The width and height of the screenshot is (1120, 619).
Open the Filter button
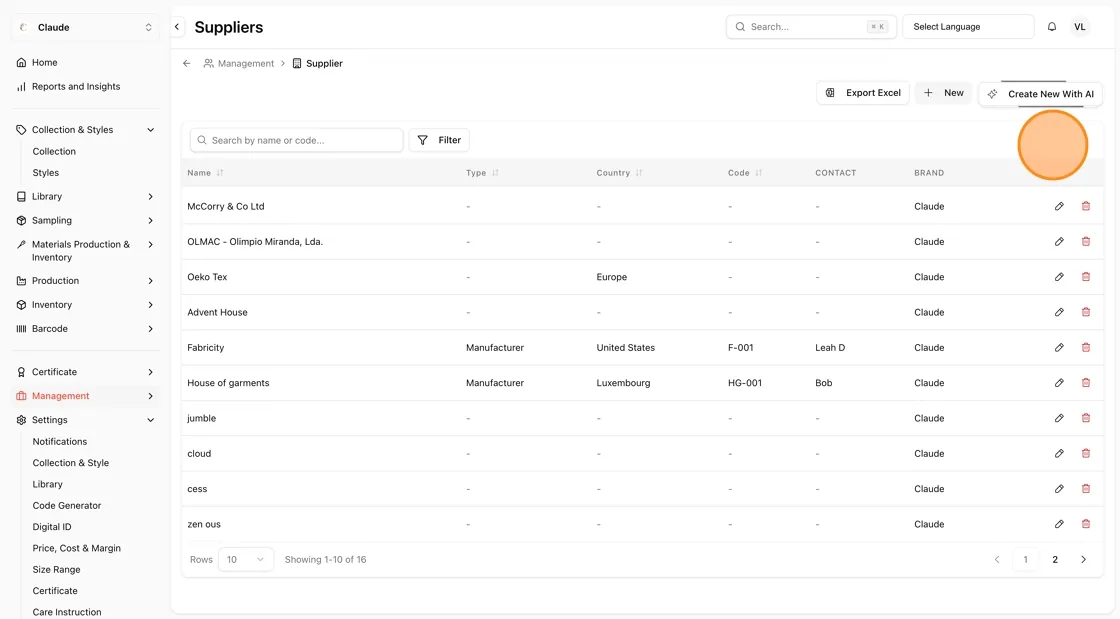pyautogui.click(x=439, y=140)
